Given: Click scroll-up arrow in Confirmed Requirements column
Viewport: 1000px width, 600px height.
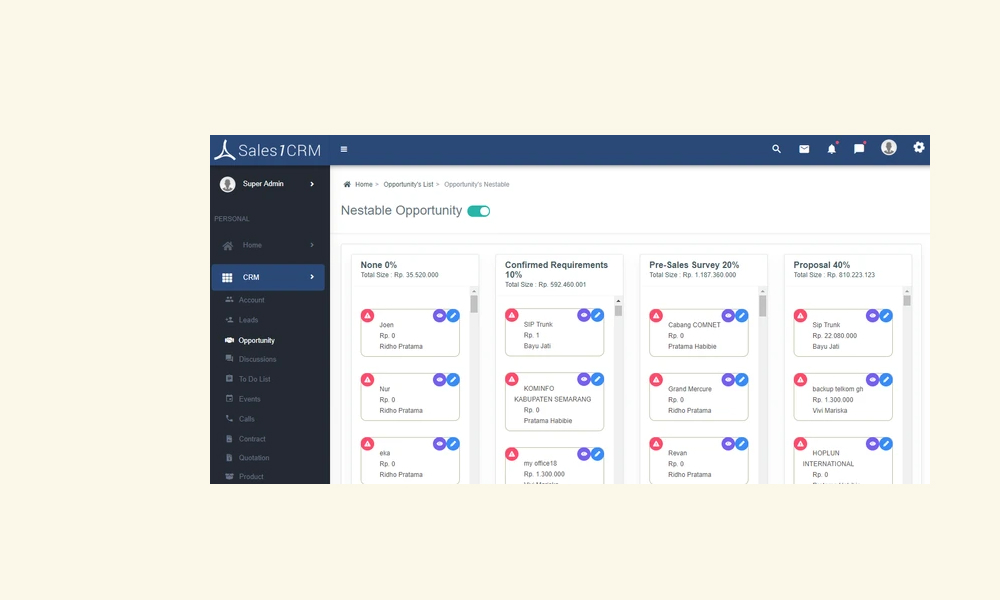Looking at the screenshot, I should click(x=618, y=301).
